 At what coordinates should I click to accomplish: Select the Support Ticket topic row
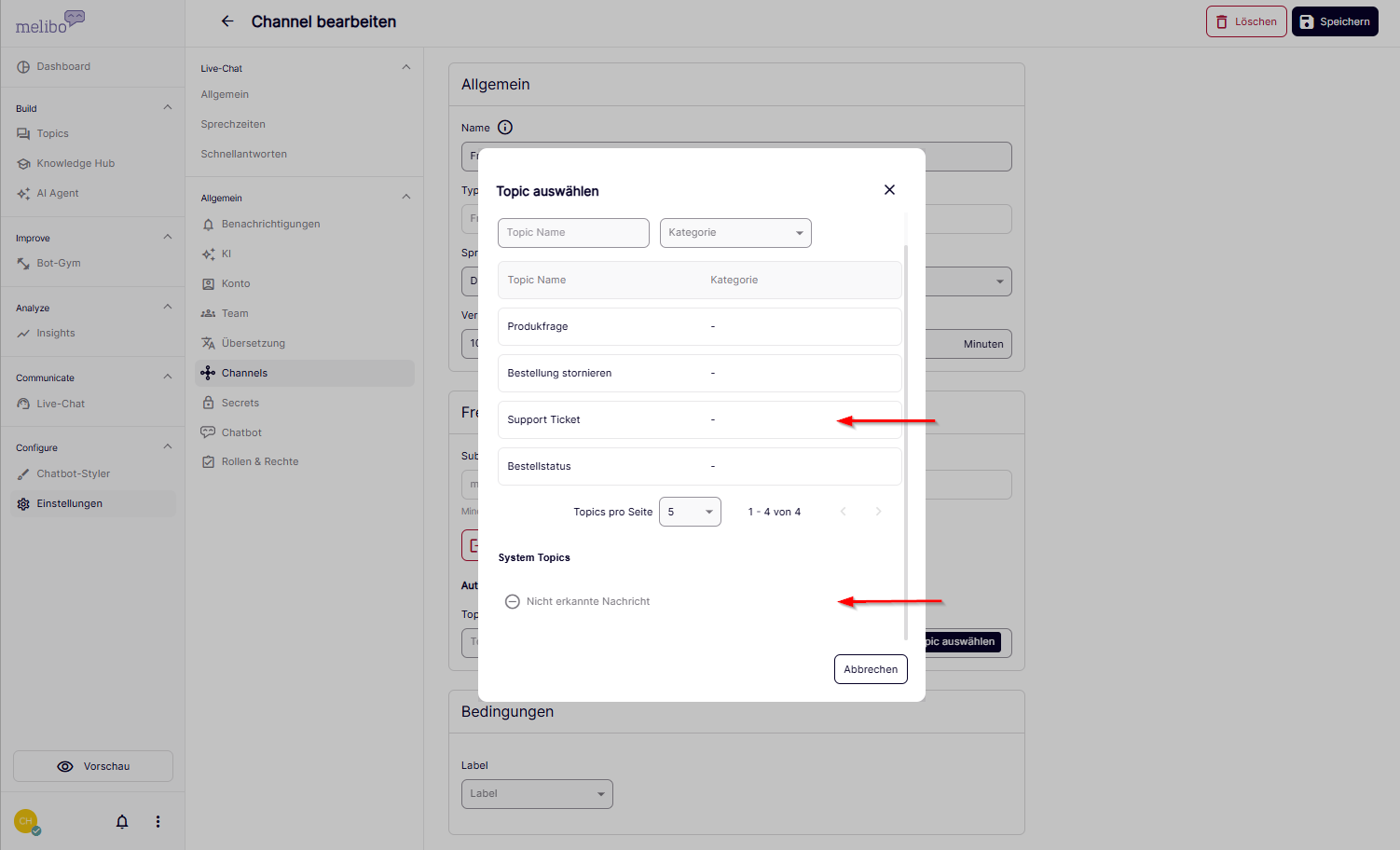(699, 419)
